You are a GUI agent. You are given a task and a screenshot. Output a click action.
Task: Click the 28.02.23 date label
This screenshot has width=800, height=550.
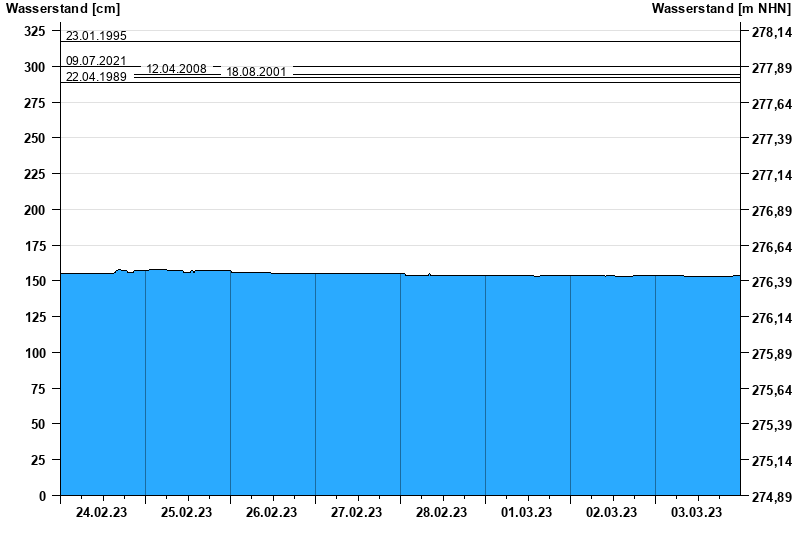point(442,513)
